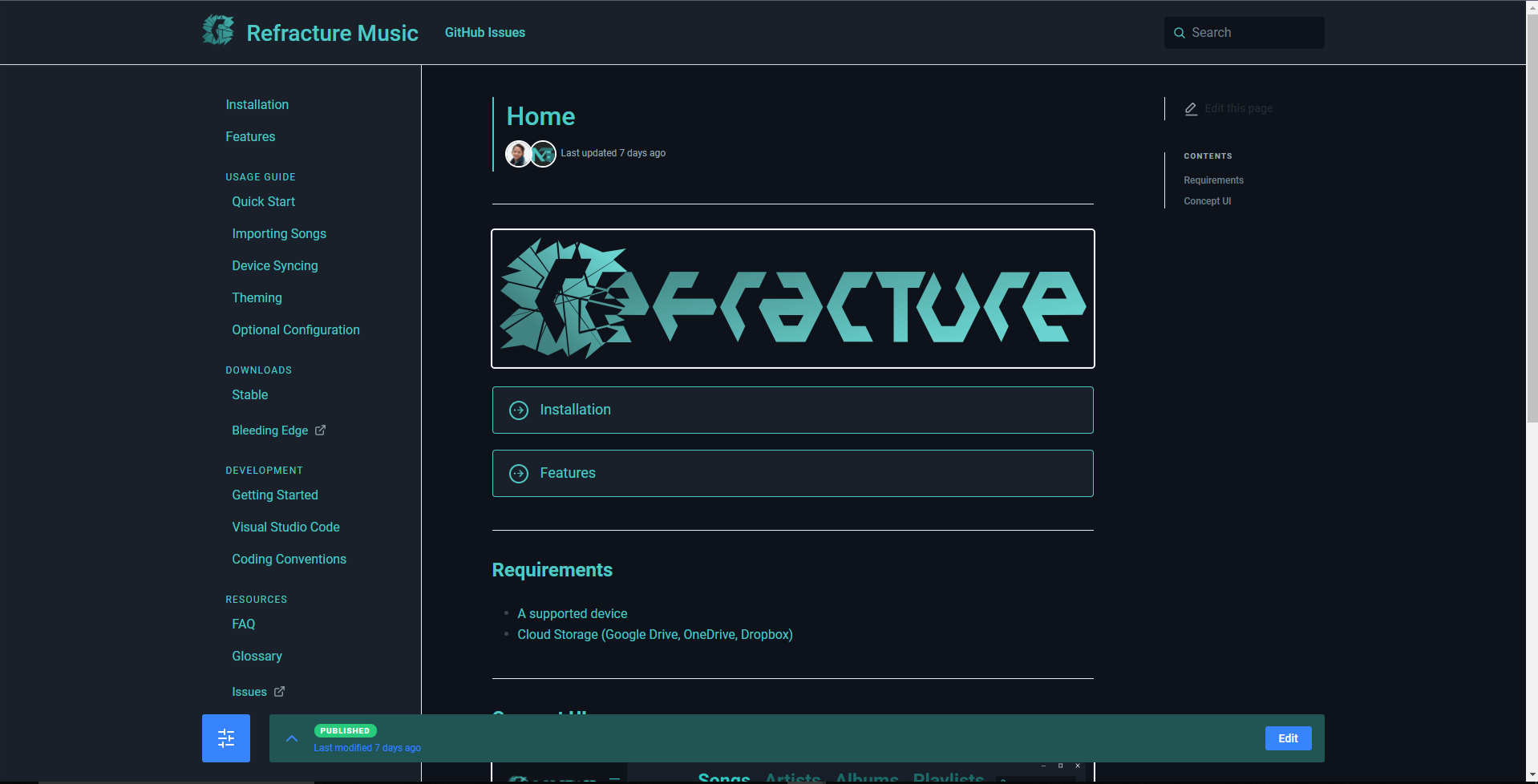1538x784 pixels.
Task: Open Glossary page
Action: point(257,657)
